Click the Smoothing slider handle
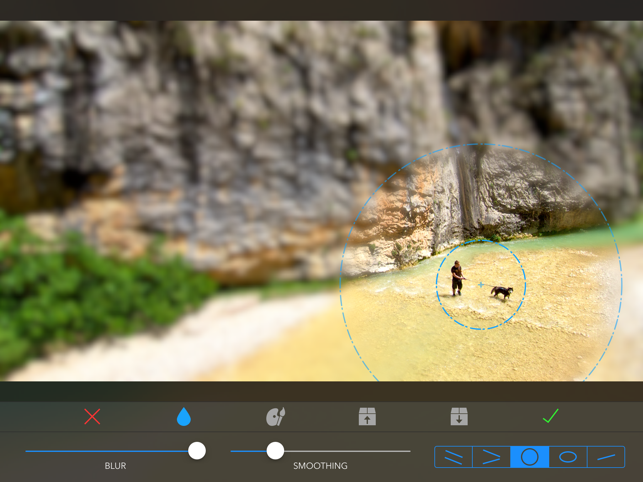The width and height of the screenshot is (643, 482). tap(275, 451)
